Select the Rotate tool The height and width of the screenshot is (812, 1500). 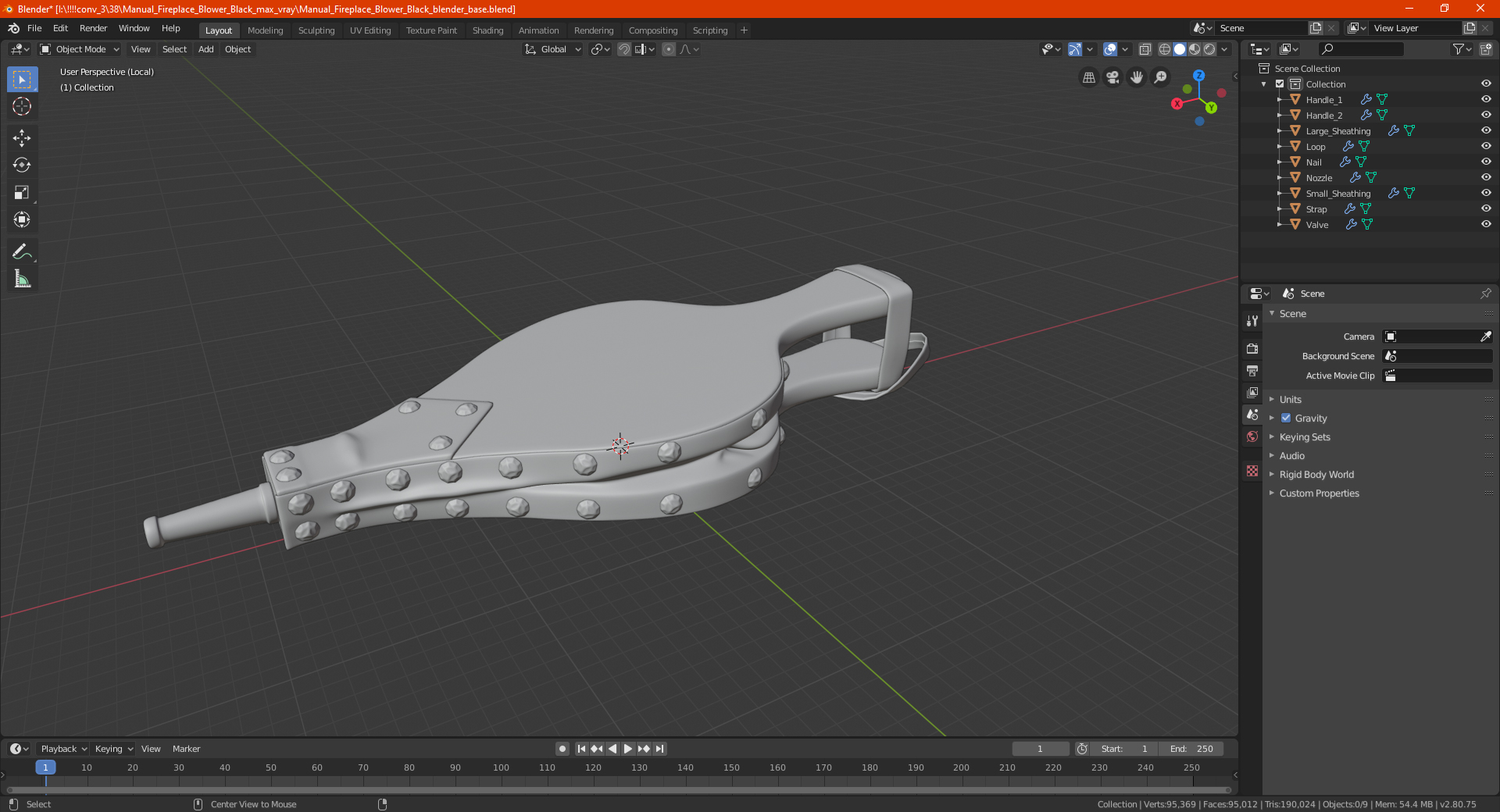click(x=22, y=166)
